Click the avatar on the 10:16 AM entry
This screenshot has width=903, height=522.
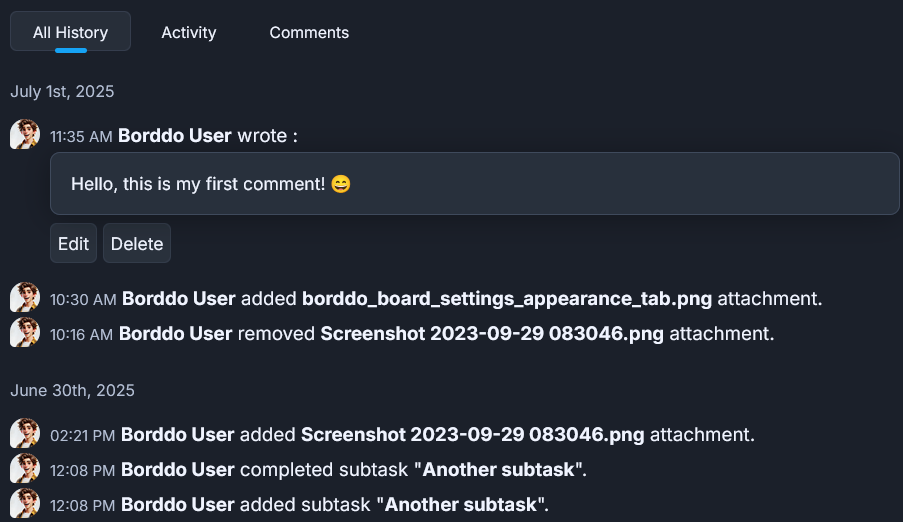point(25,332)
